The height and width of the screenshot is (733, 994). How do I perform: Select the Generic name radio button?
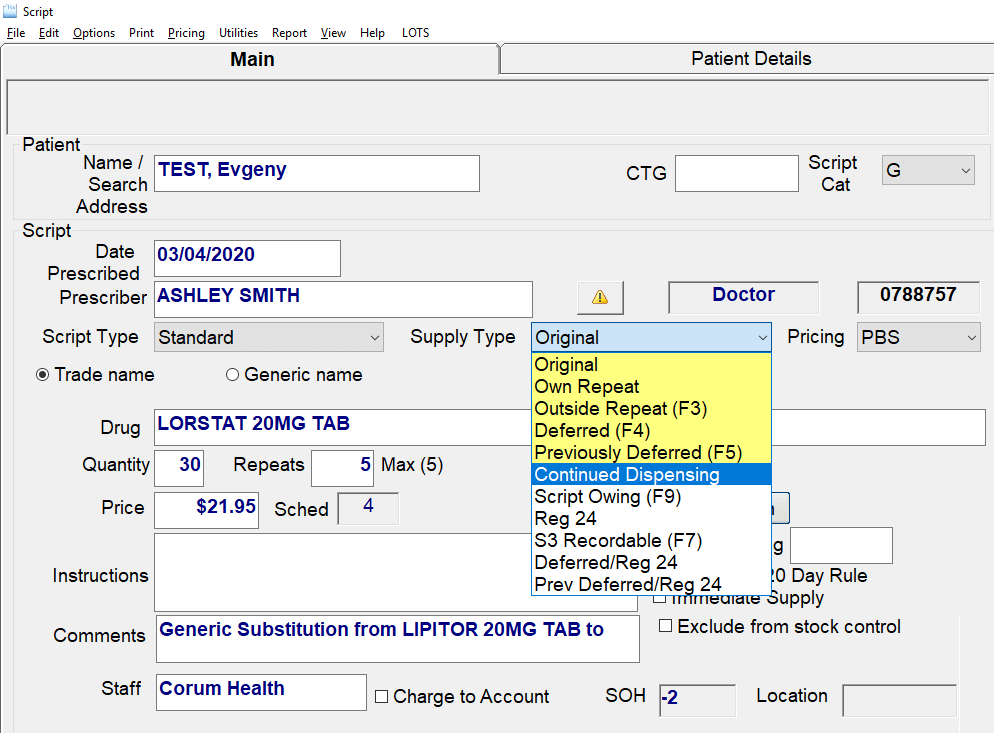tap(233, 375)
